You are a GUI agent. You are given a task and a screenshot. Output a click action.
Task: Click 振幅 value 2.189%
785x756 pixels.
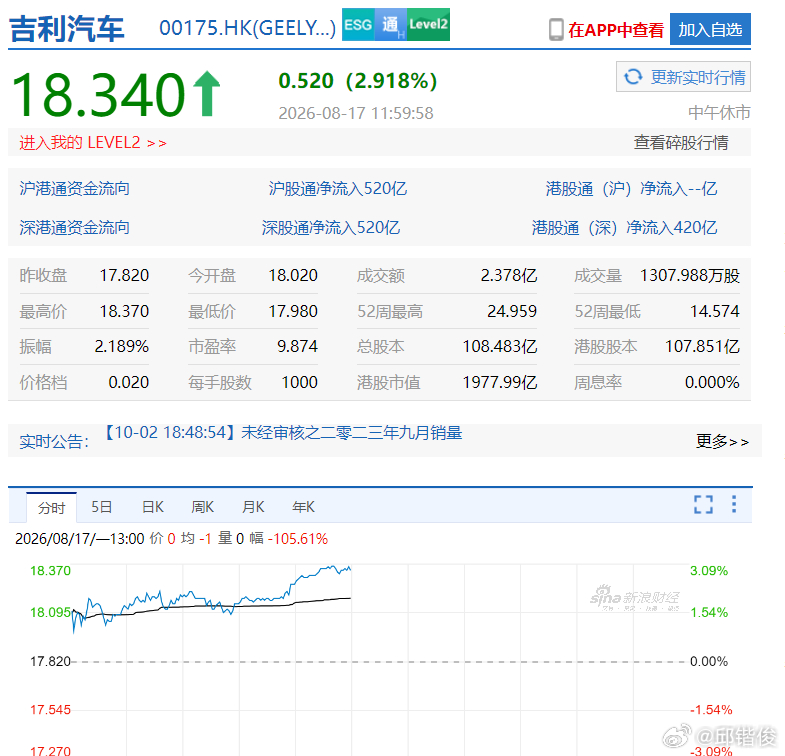(122, 346)
